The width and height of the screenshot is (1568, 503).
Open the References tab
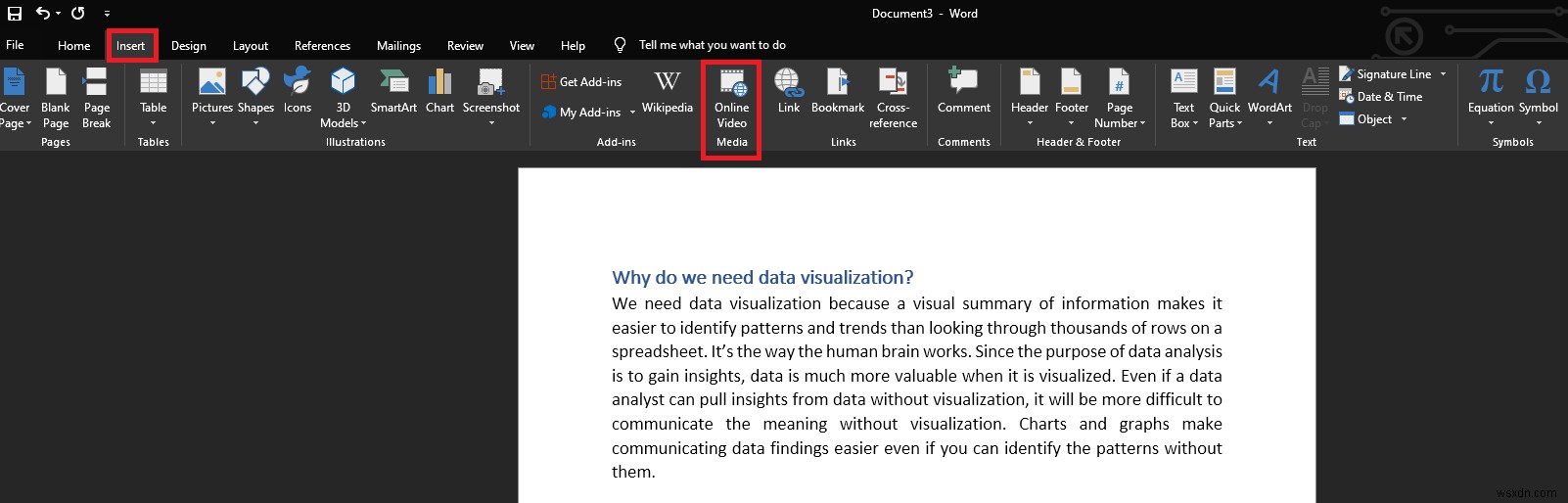click(x=322, y=45)
